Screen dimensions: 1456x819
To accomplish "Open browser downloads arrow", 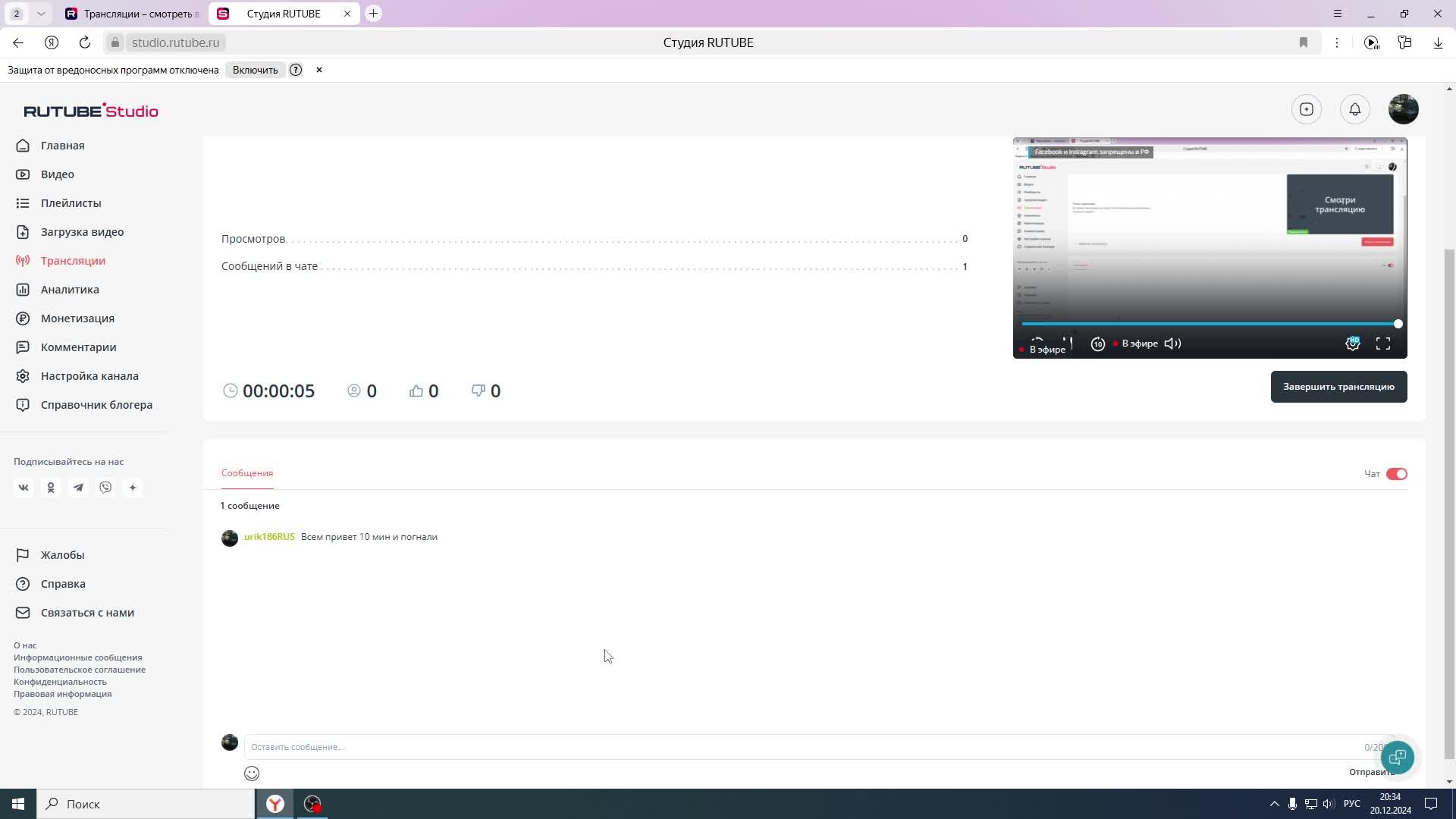I will (x=1438, y=42).
